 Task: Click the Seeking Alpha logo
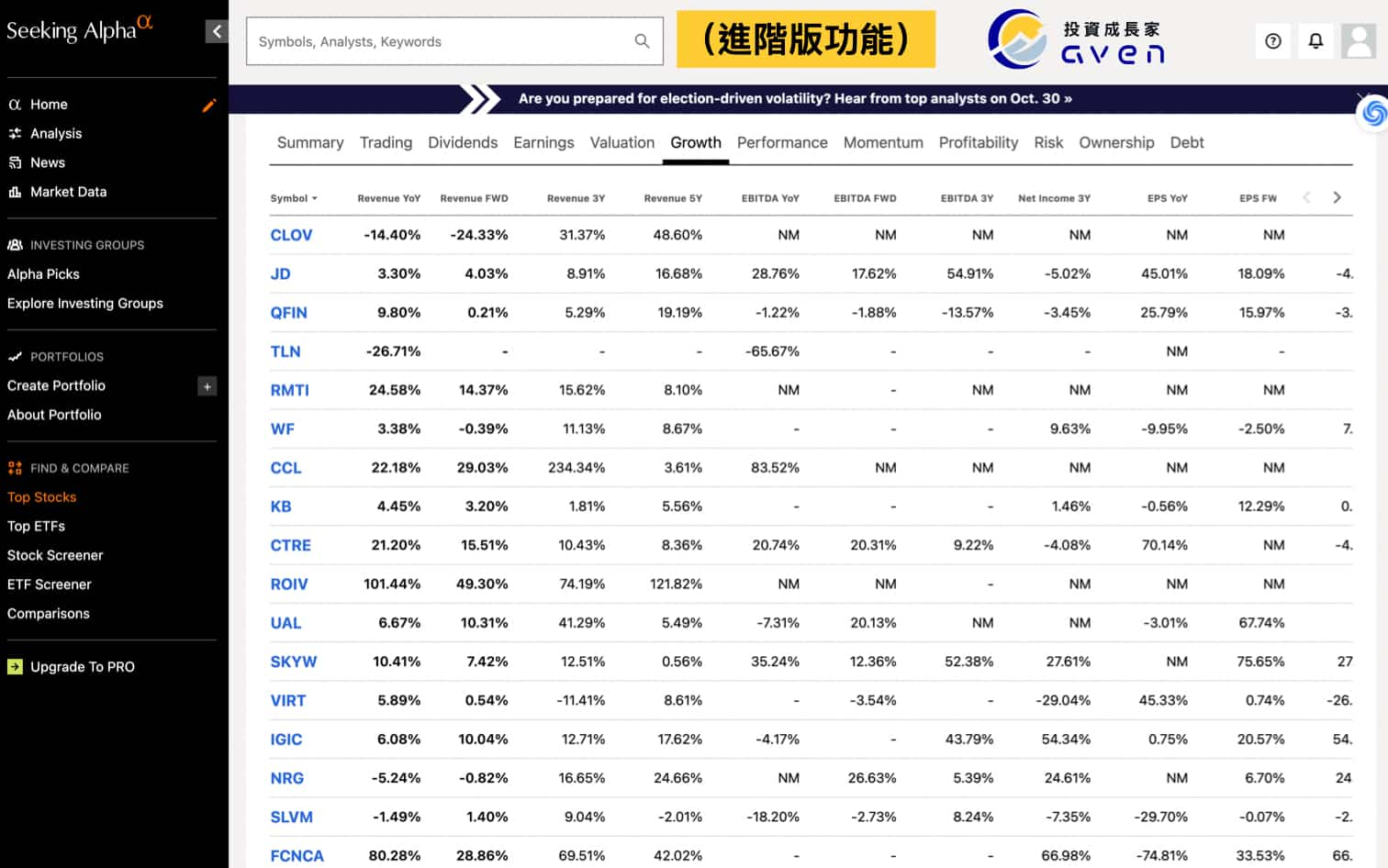pos(80,28)
